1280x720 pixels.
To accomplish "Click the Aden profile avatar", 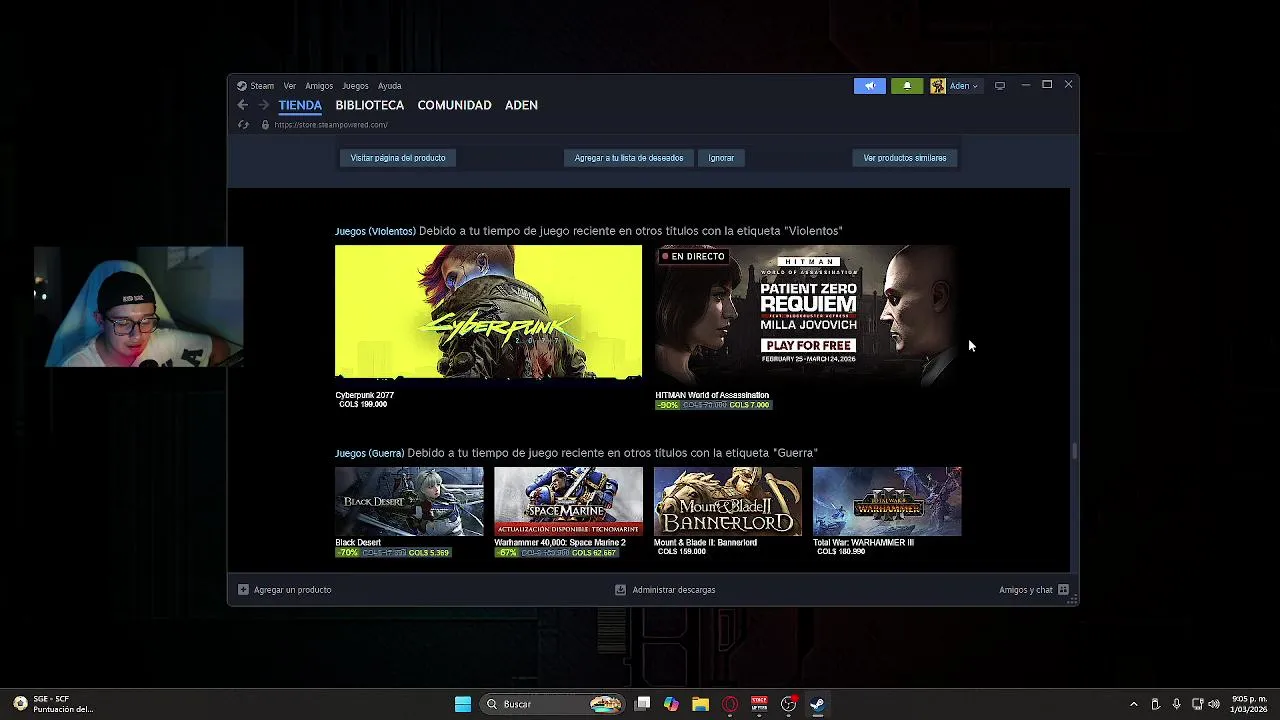I will click(938, 86).
